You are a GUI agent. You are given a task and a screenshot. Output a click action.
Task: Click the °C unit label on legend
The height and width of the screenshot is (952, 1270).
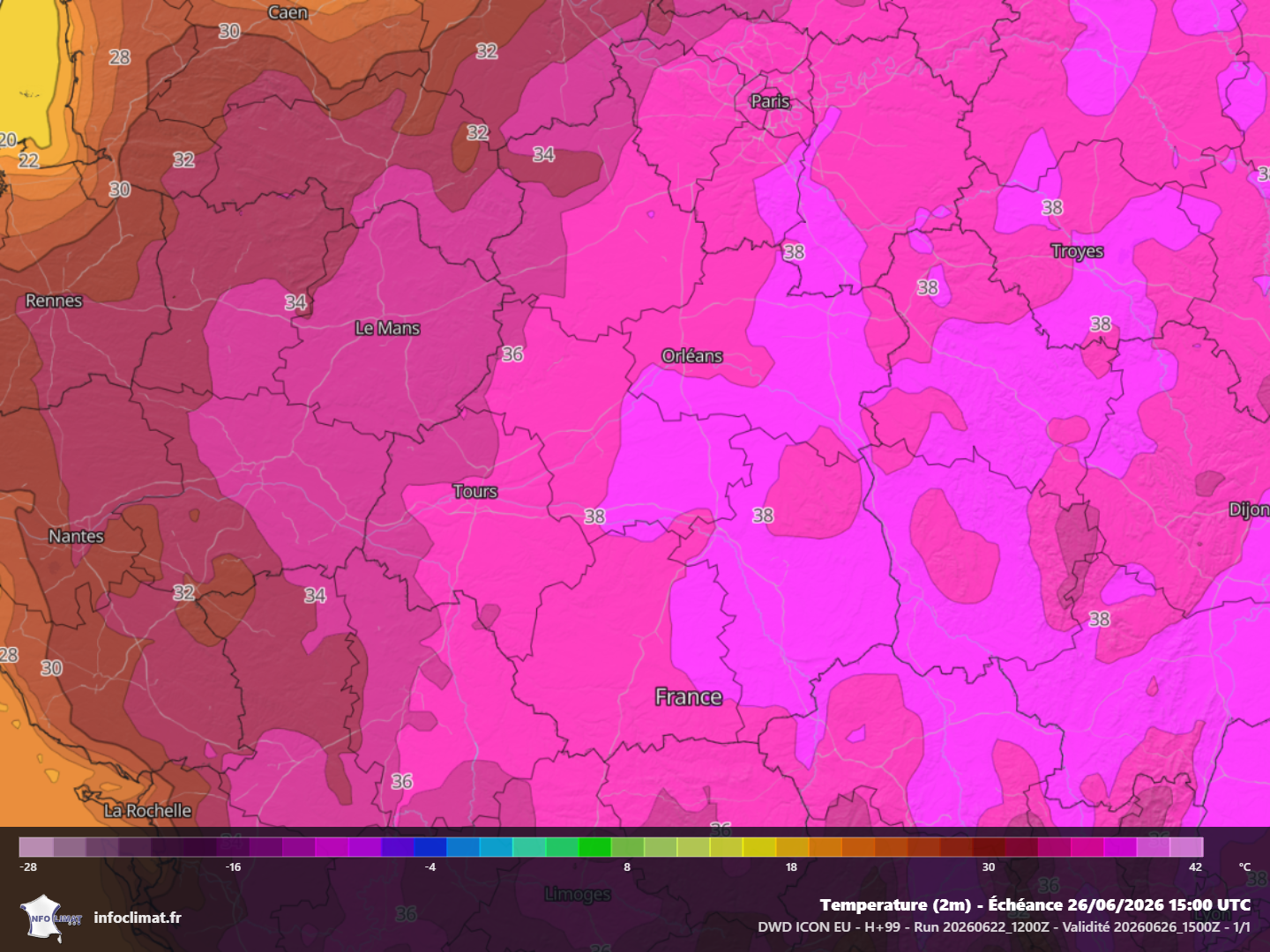point(1244,867)
